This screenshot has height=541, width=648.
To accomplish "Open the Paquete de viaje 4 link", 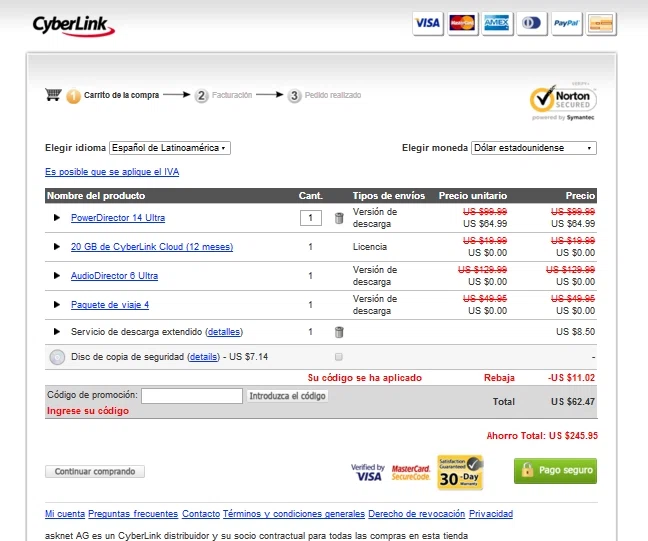I will click(110, 305).
